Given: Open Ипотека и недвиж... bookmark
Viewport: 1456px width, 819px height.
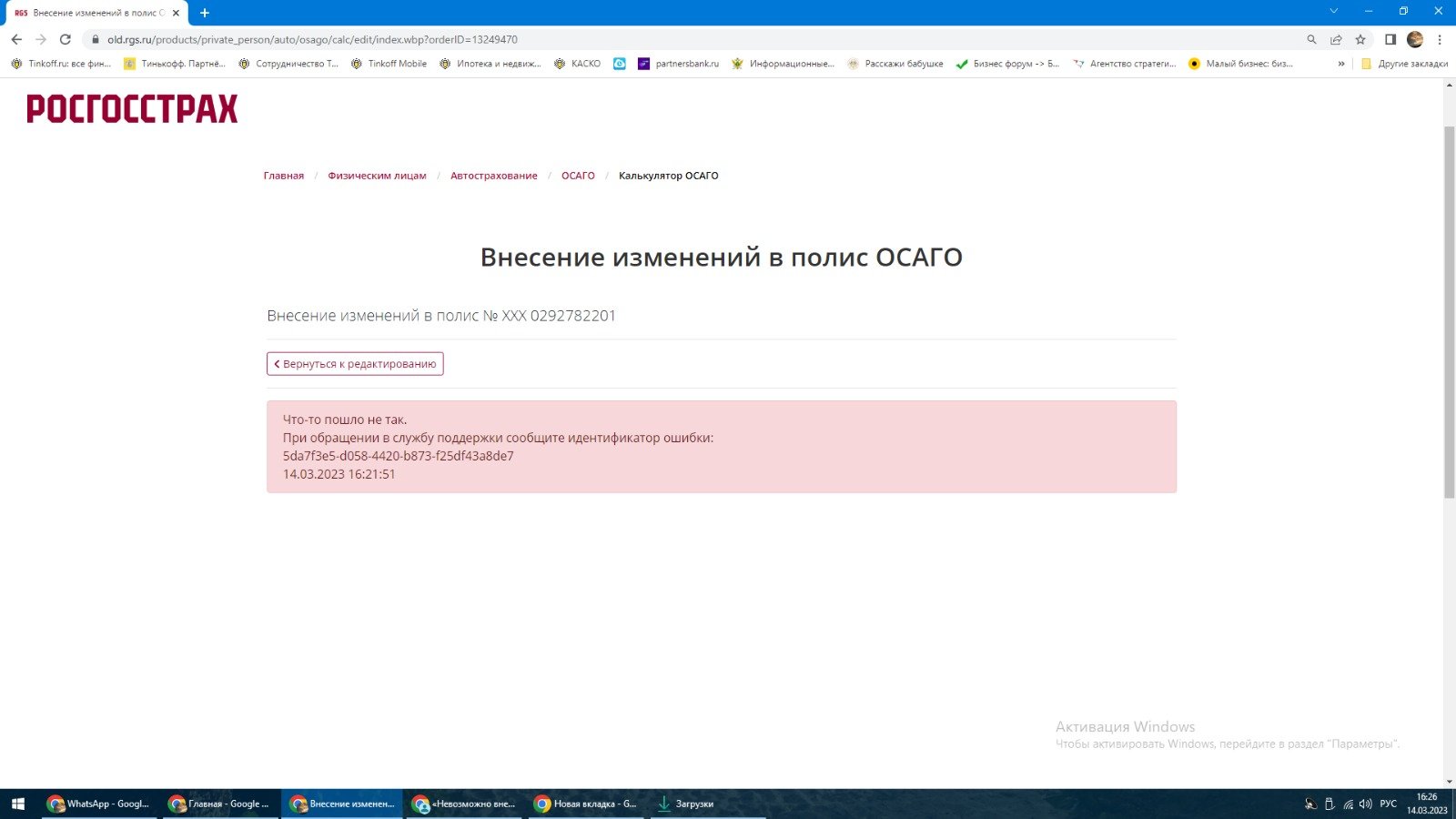Looking at the screenshot, I should click(490, 64).
